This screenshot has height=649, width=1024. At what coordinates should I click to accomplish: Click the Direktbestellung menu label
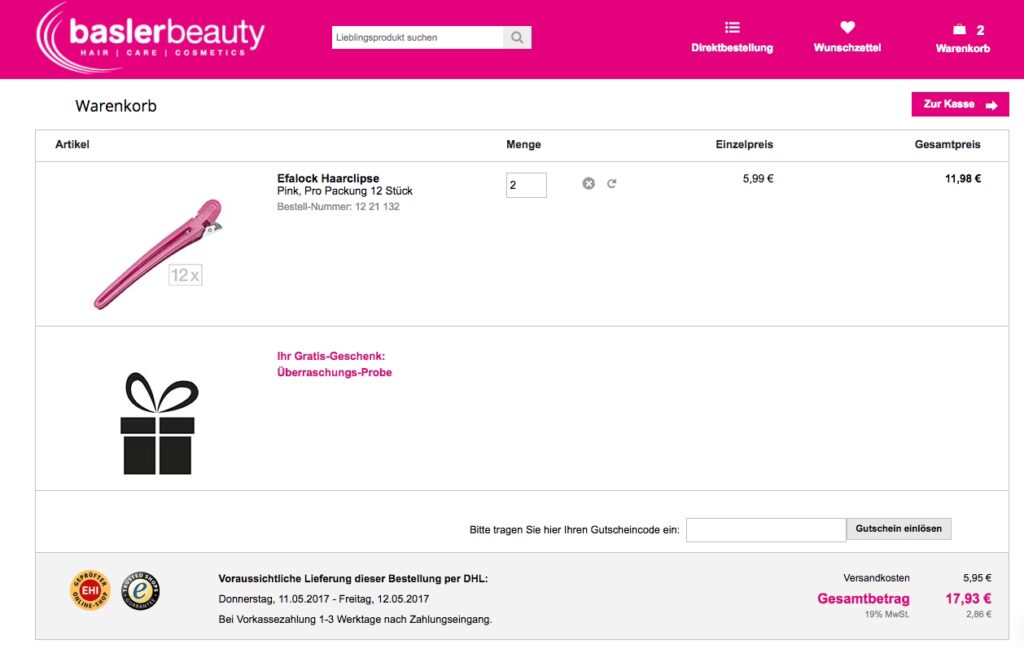pos(732,48)
